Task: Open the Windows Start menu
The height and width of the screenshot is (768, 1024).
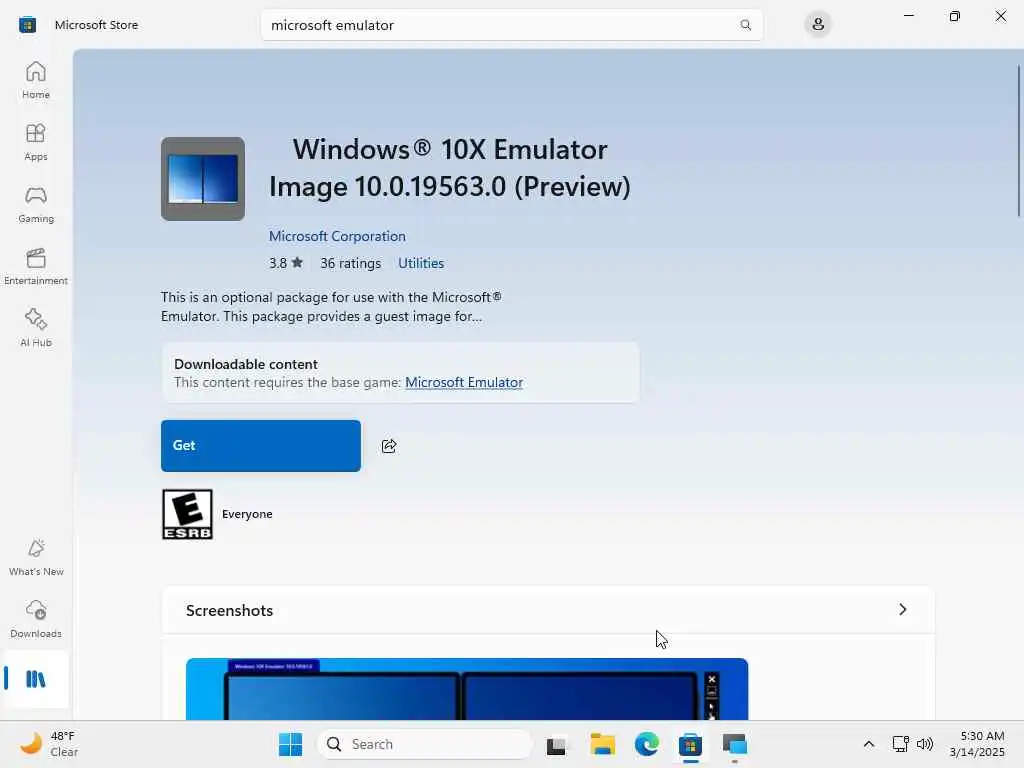Action: [x=291, y=744]
